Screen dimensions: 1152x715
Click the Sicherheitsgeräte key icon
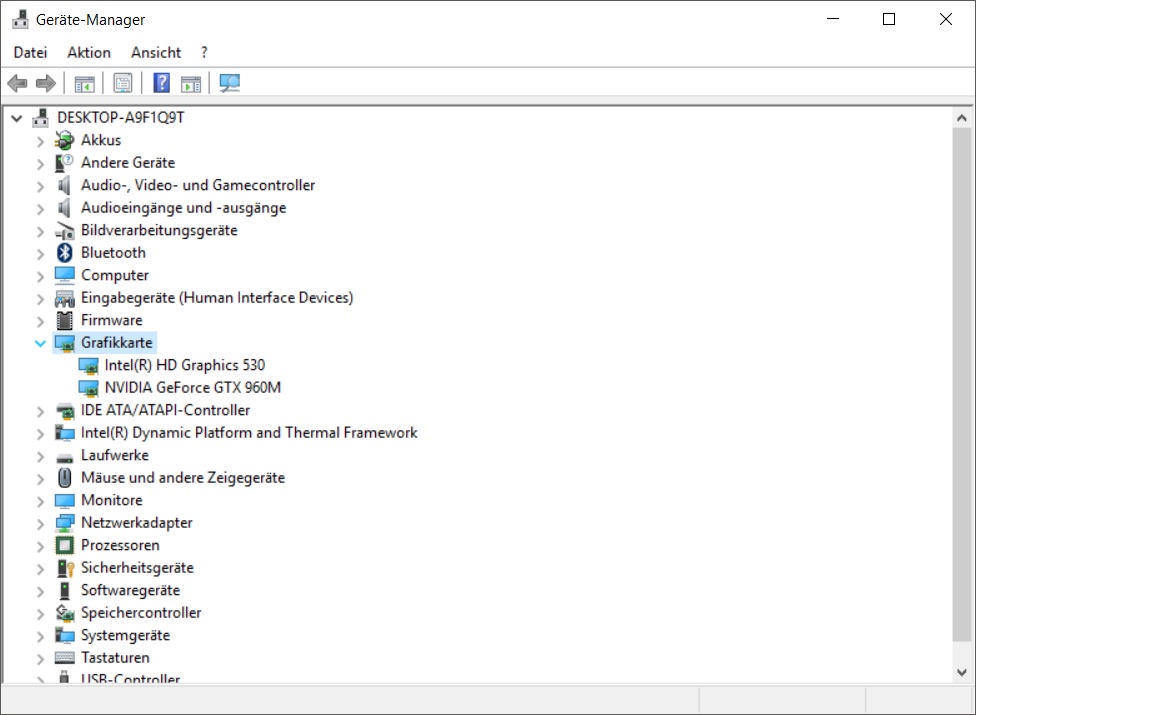(x=65, y=568)
